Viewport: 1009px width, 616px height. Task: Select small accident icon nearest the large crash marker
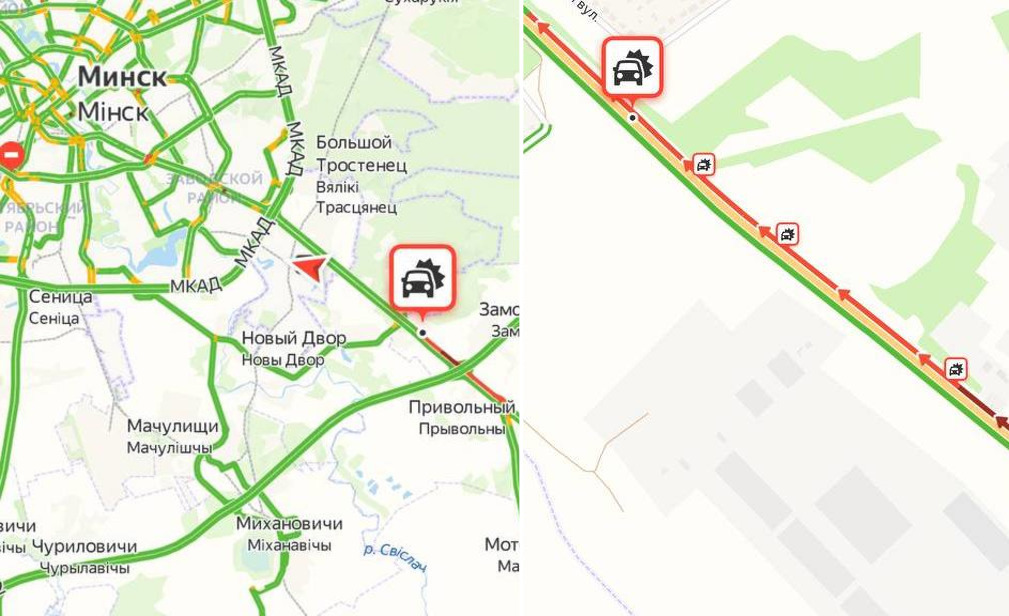pyautogui.click(x=703, y=165)
